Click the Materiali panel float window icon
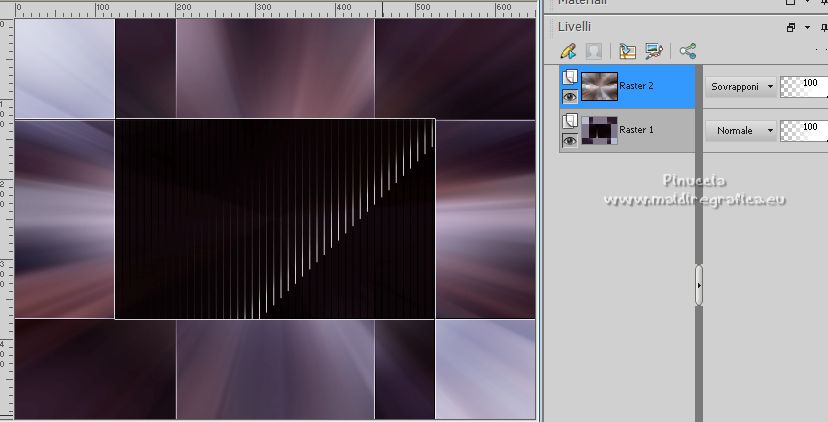 [791, 2]
